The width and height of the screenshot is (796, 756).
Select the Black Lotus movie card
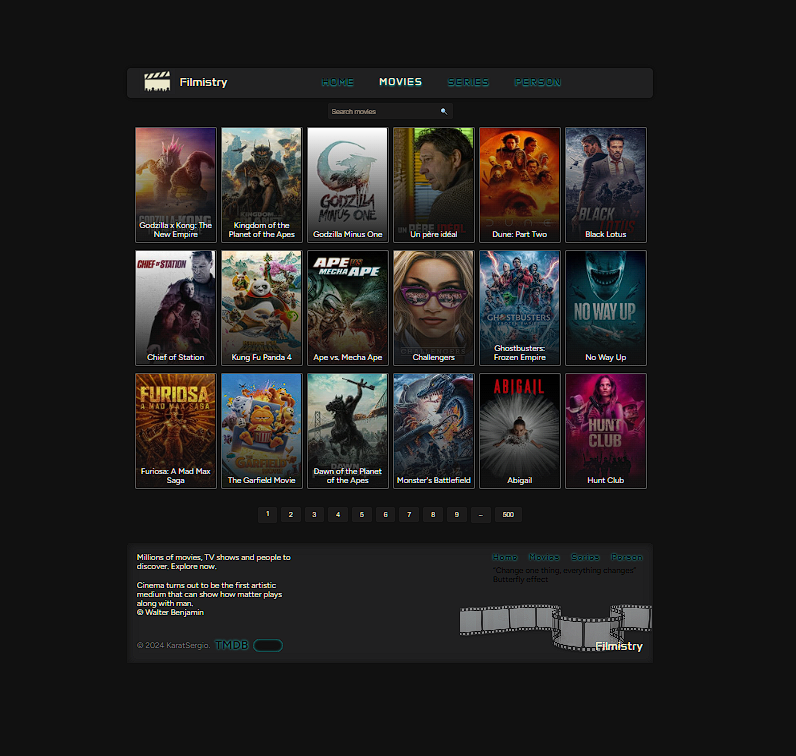(x=606, y=185)
